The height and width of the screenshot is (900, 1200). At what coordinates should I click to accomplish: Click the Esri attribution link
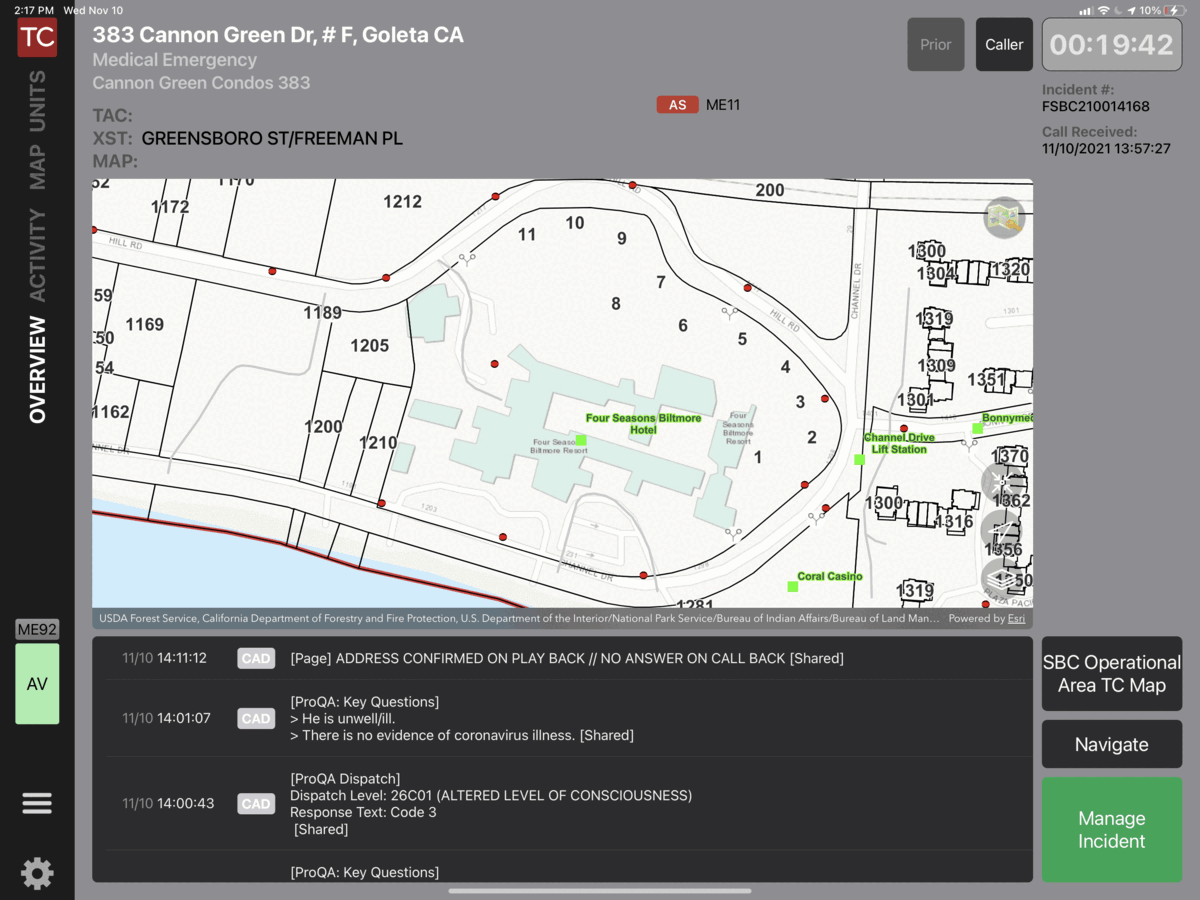coord(1015,618)
